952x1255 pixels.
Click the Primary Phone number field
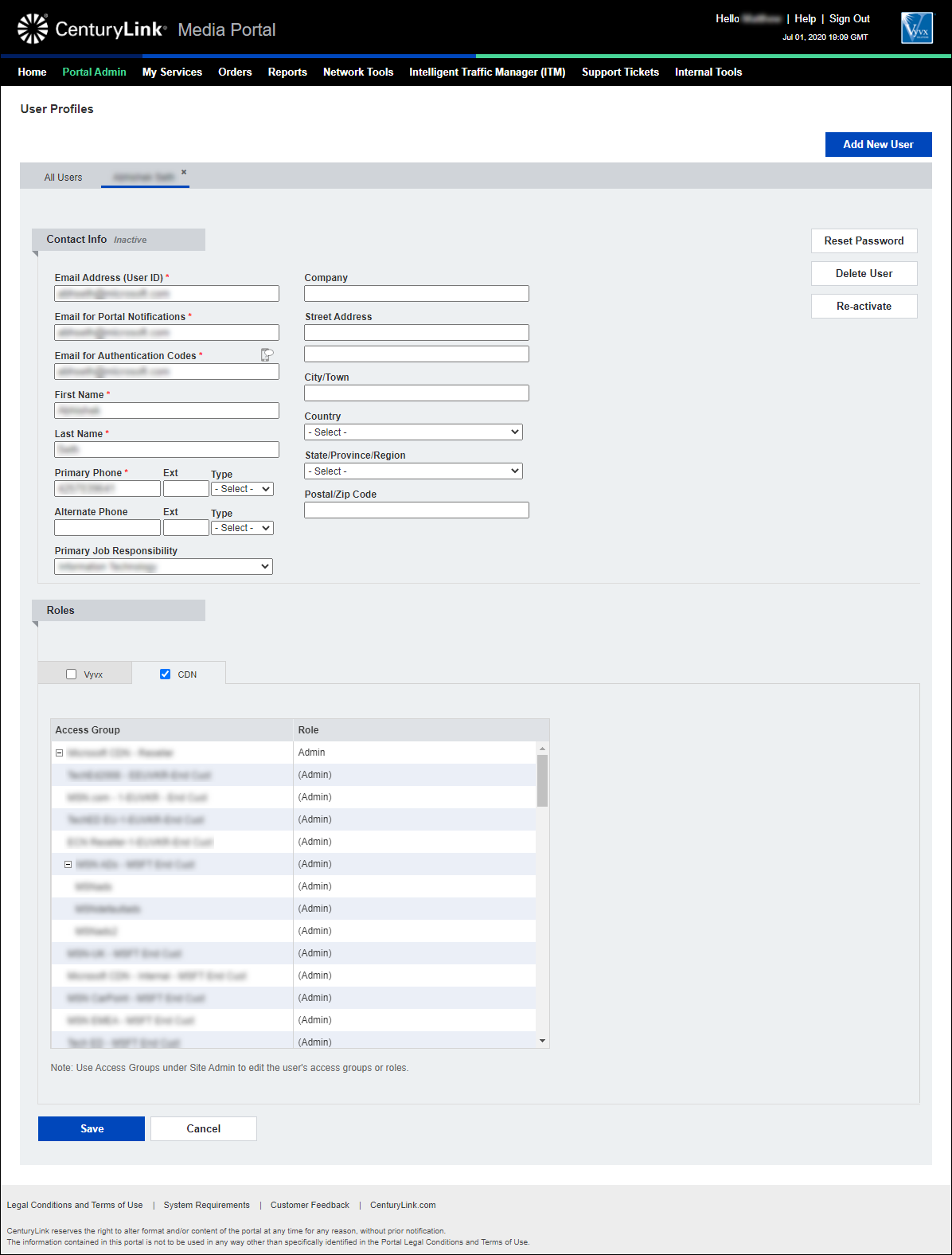point(107,488)
